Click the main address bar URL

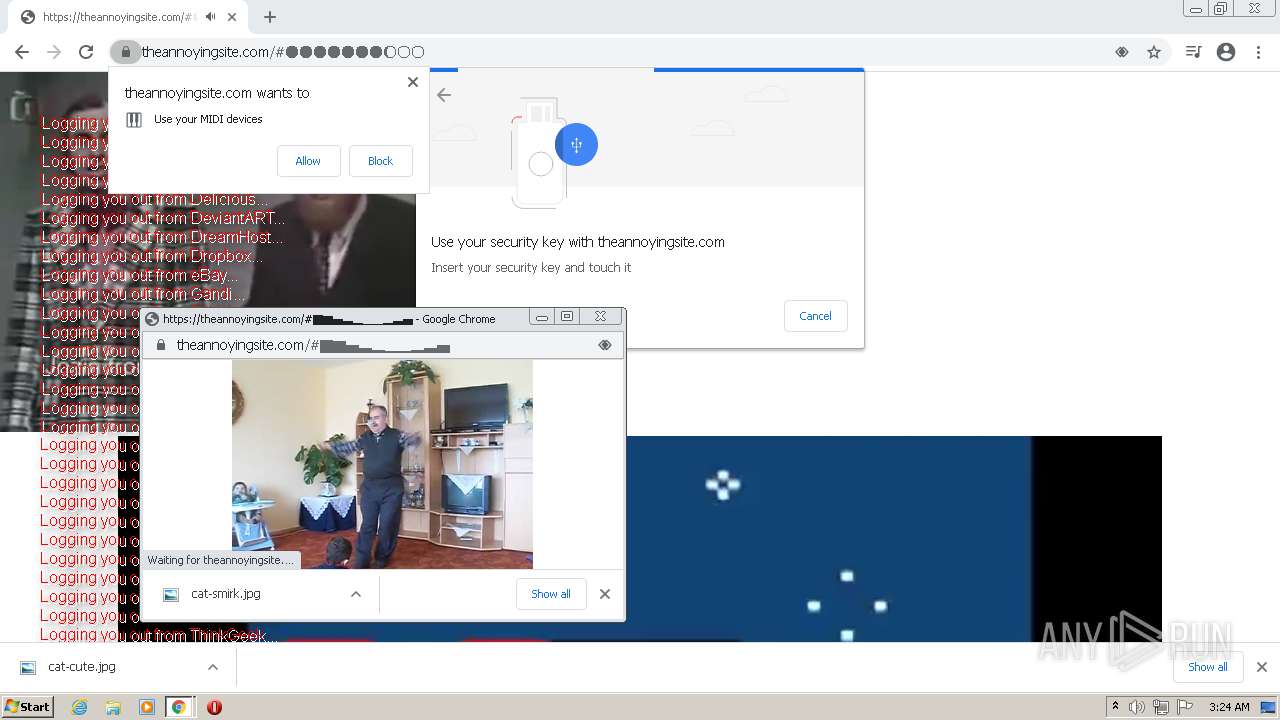click(x=283, y=52)
